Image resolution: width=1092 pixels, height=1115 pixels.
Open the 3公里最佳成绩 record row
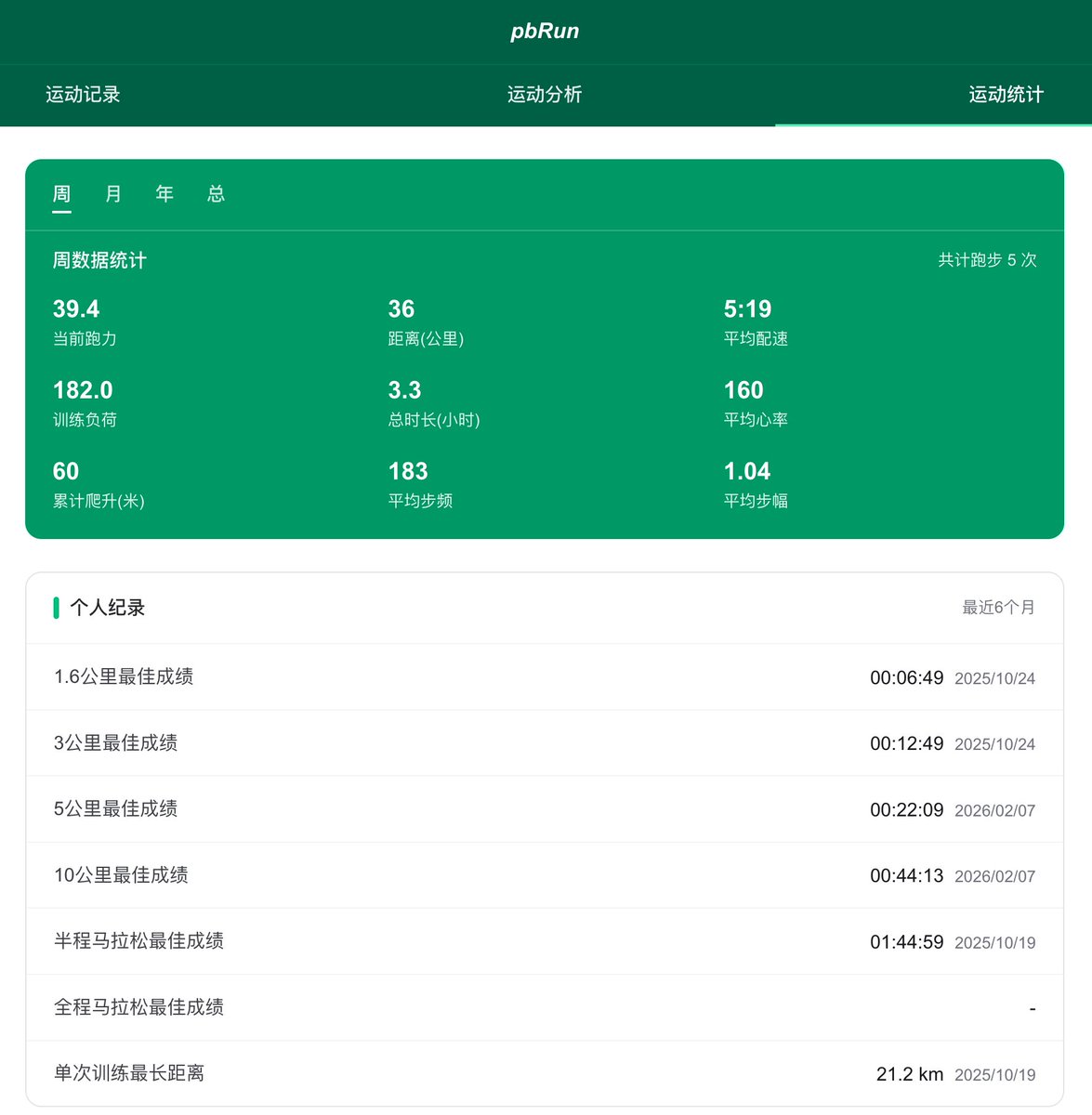[x=545, y=743]
